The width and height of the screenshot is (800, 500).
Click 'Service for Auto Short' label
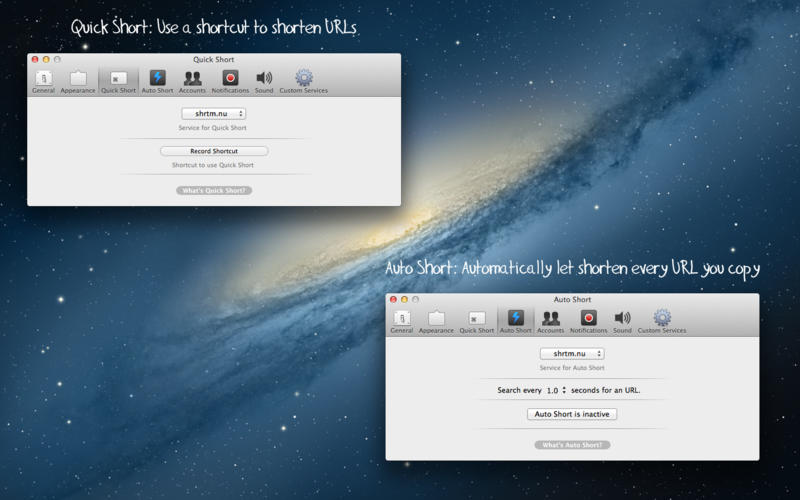tap(572, 367)
